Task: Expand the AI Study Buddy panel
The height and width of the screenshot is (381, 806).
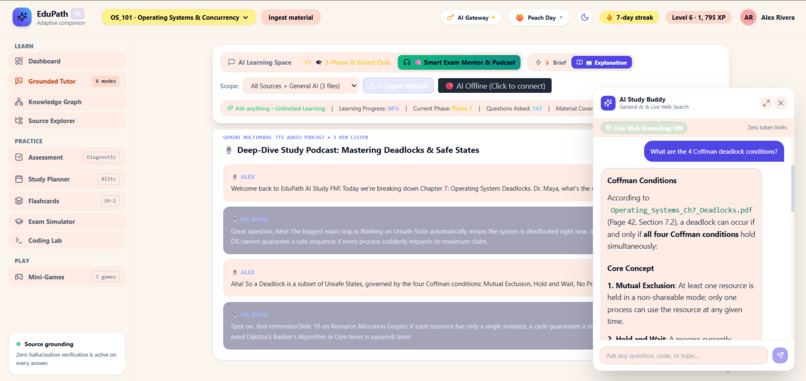Action: (x=766, y=103)
